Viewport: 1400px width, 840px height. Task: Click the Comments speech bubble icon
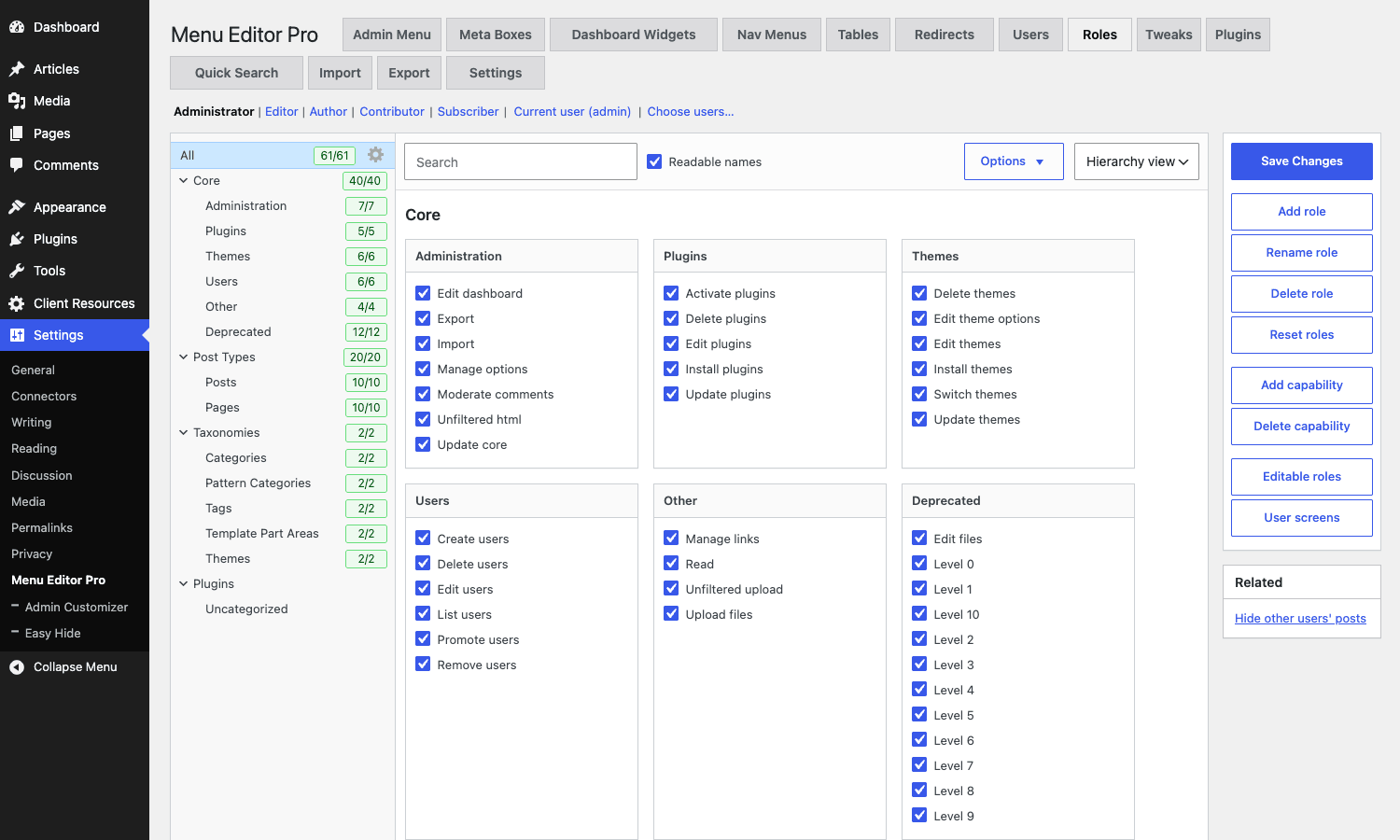point(17,165)
